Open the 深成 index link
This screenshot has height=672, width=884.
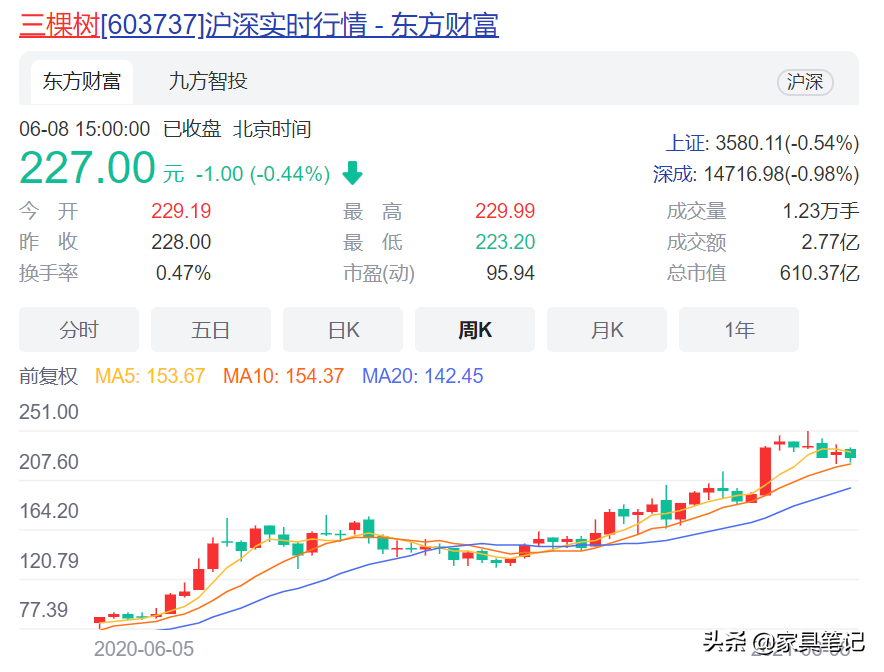pyautogui.click(x=673, y=174)
